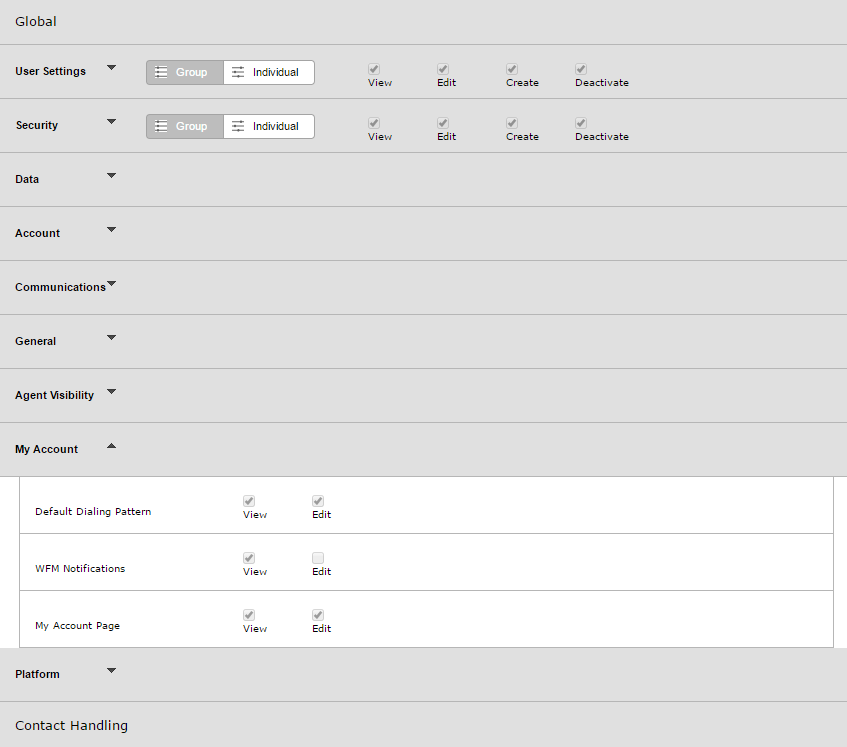Expand the User Settings section arrow
The width and height of the screenshot is (847, 747).
click(x=111, y=68)
